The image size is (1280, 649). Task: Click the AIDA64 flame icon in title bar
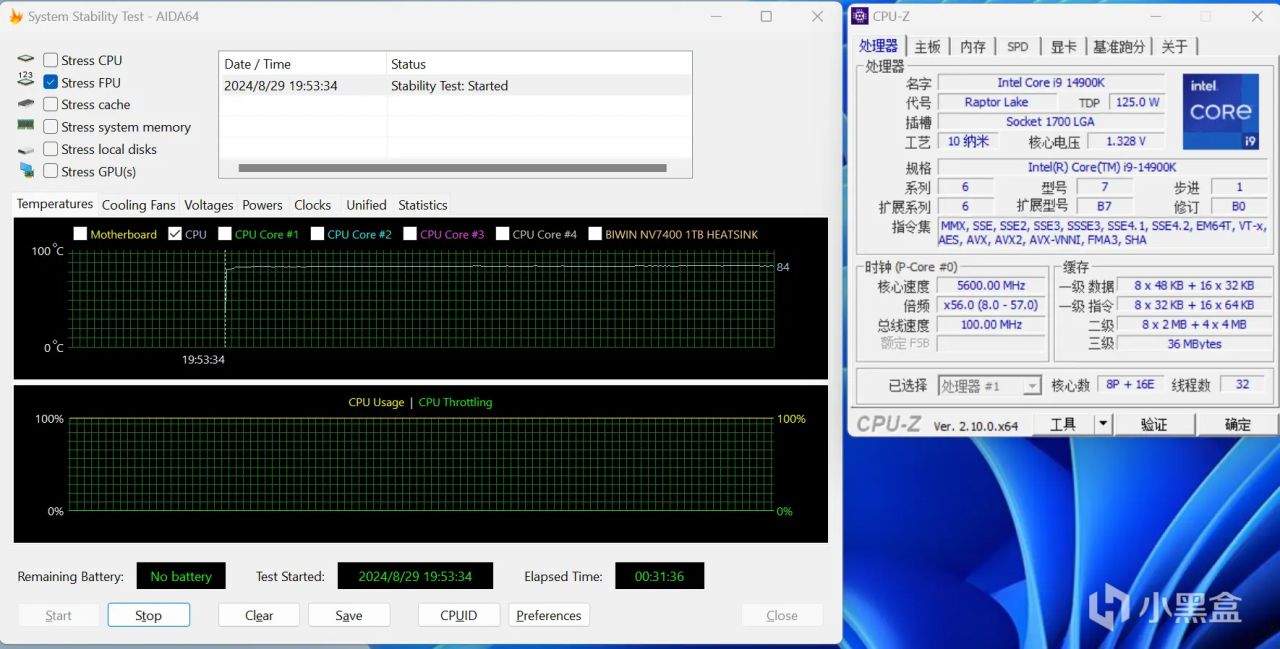[x=15, y=16]
